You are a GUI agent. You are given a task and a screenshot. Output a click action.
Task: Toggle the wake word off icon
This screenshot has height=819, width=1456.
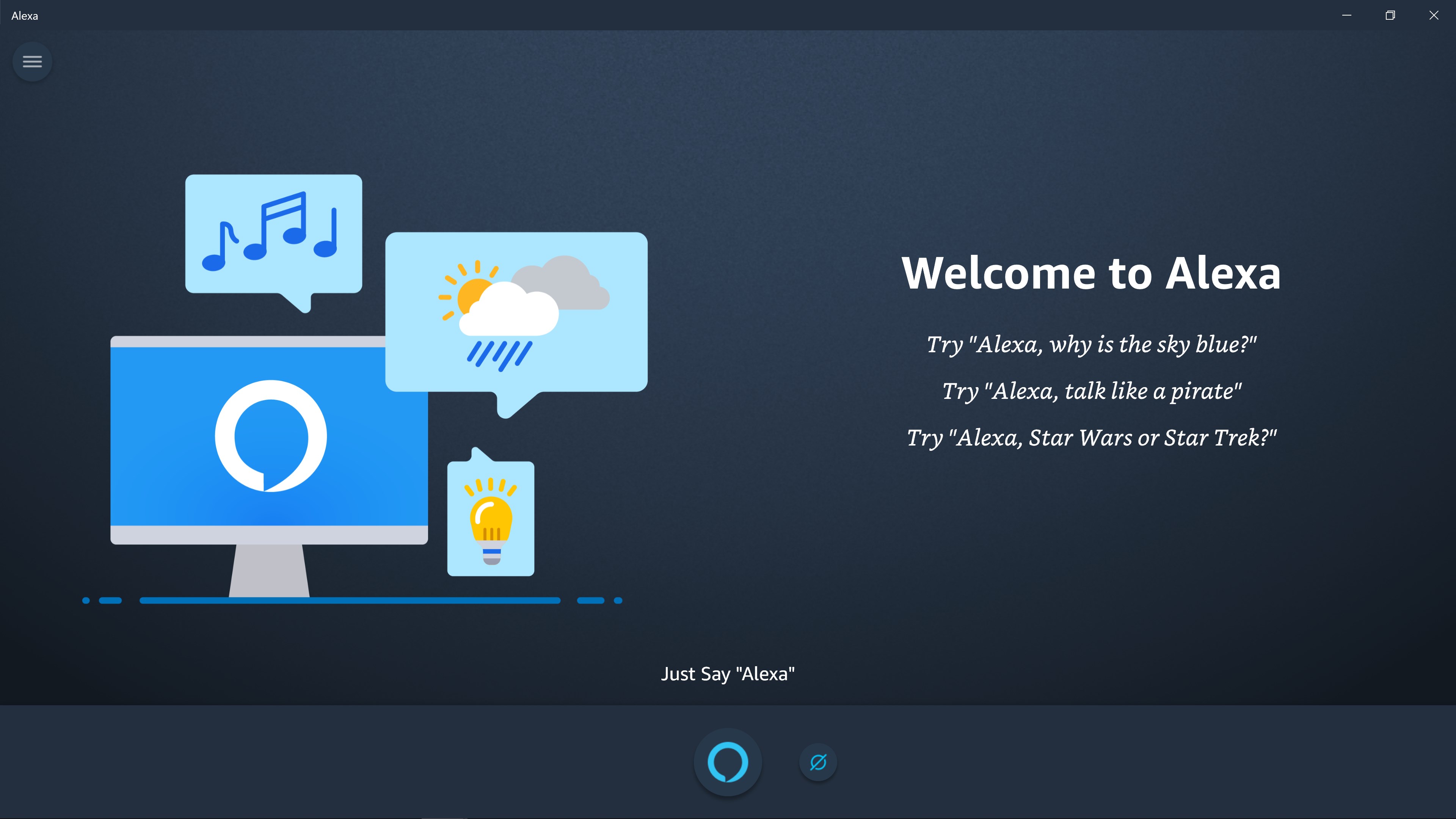pyautogui.click(x=818, y=762)
